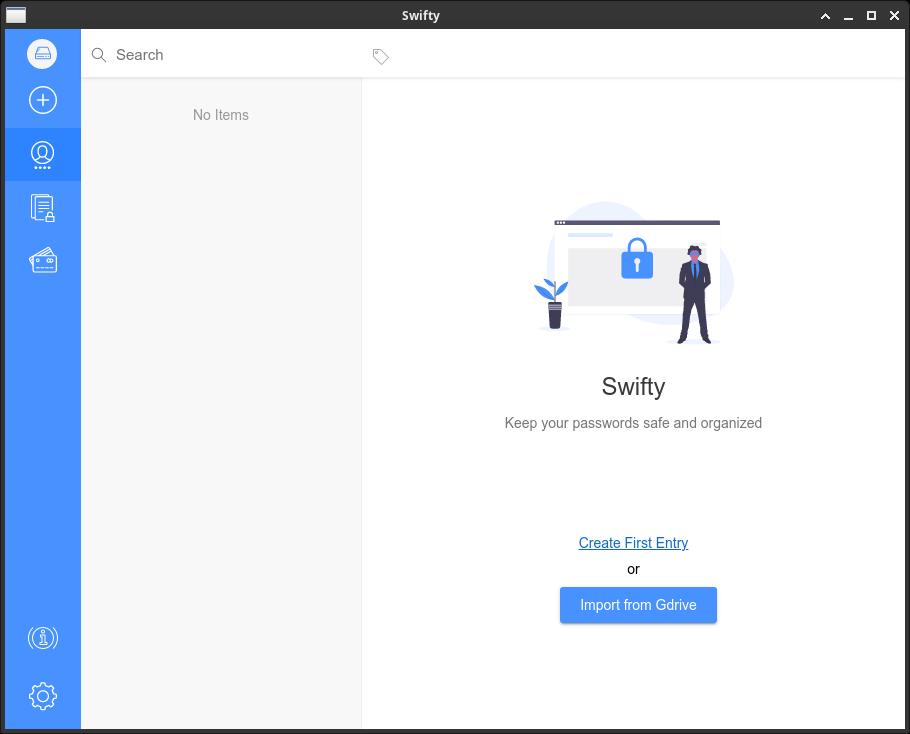Image resolution: width=910 pixels, height=734 pixels.
Task: Click the window menu icon in title bar
Action: (16, 15)
